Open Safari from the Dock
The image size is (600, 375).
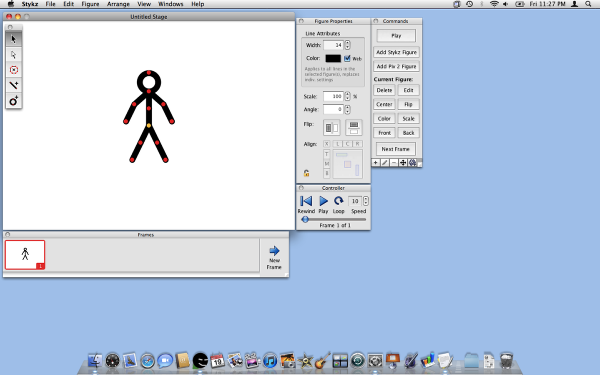[147, 361]
